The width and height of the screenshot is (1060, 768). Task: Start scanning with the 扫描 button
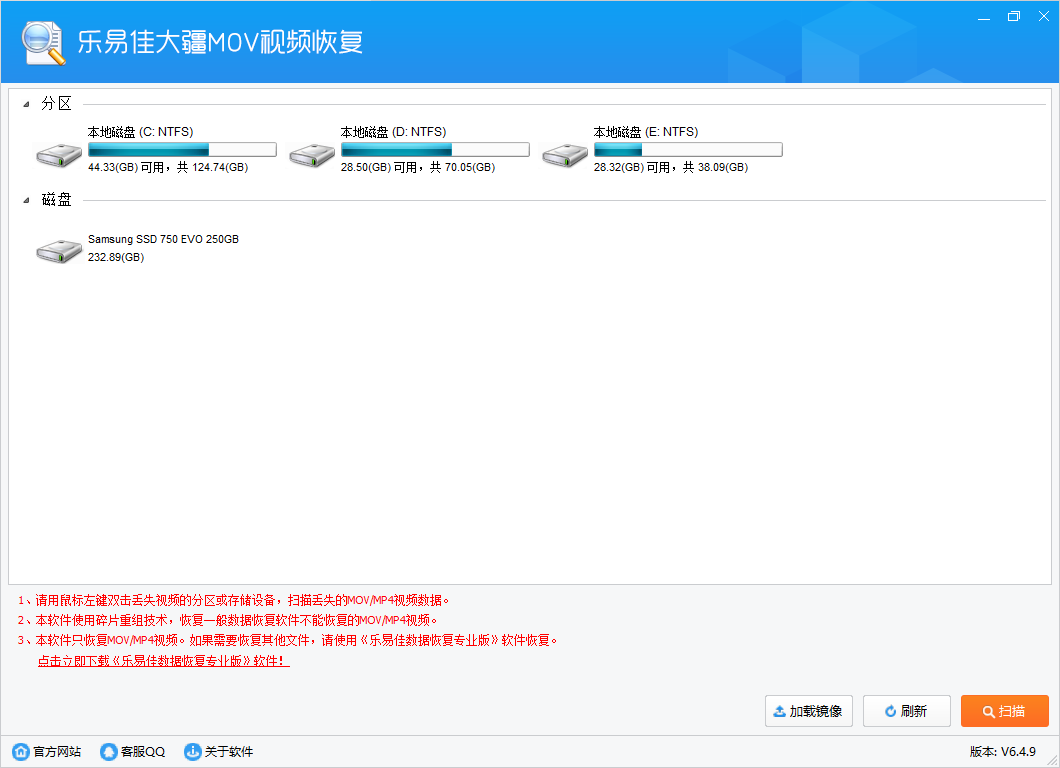tap(1004, 711)
